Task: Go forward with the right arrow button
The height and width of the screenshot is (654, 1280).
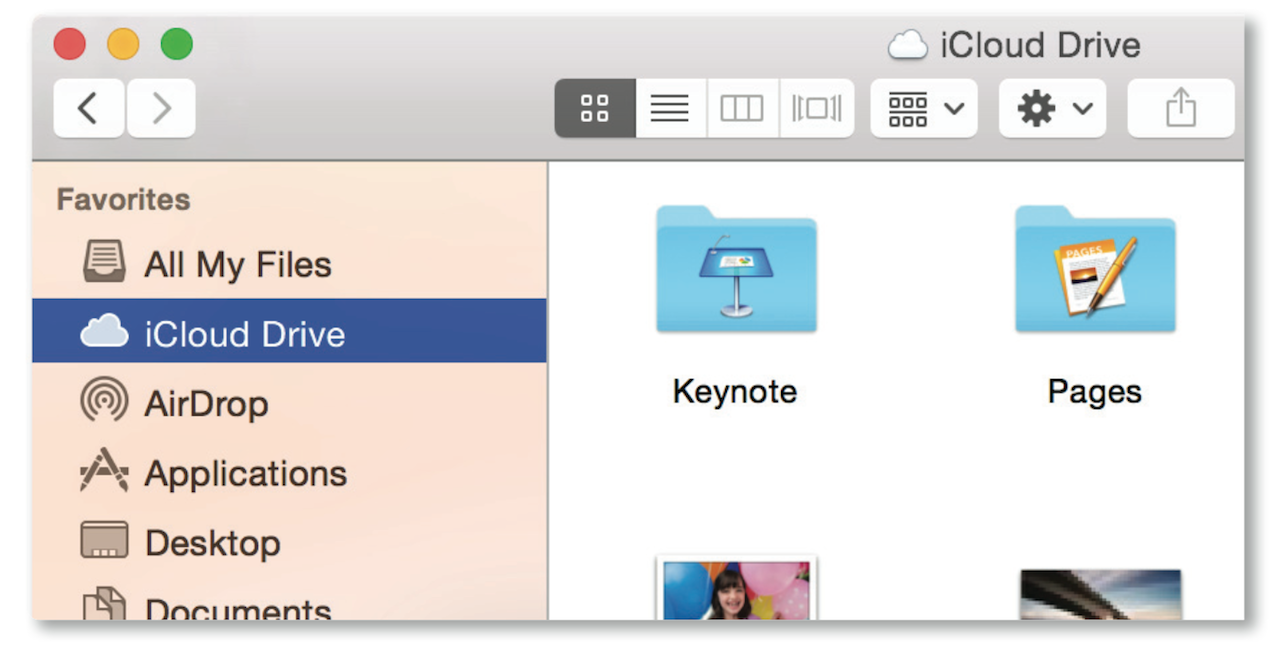Action: pos(161,108)
